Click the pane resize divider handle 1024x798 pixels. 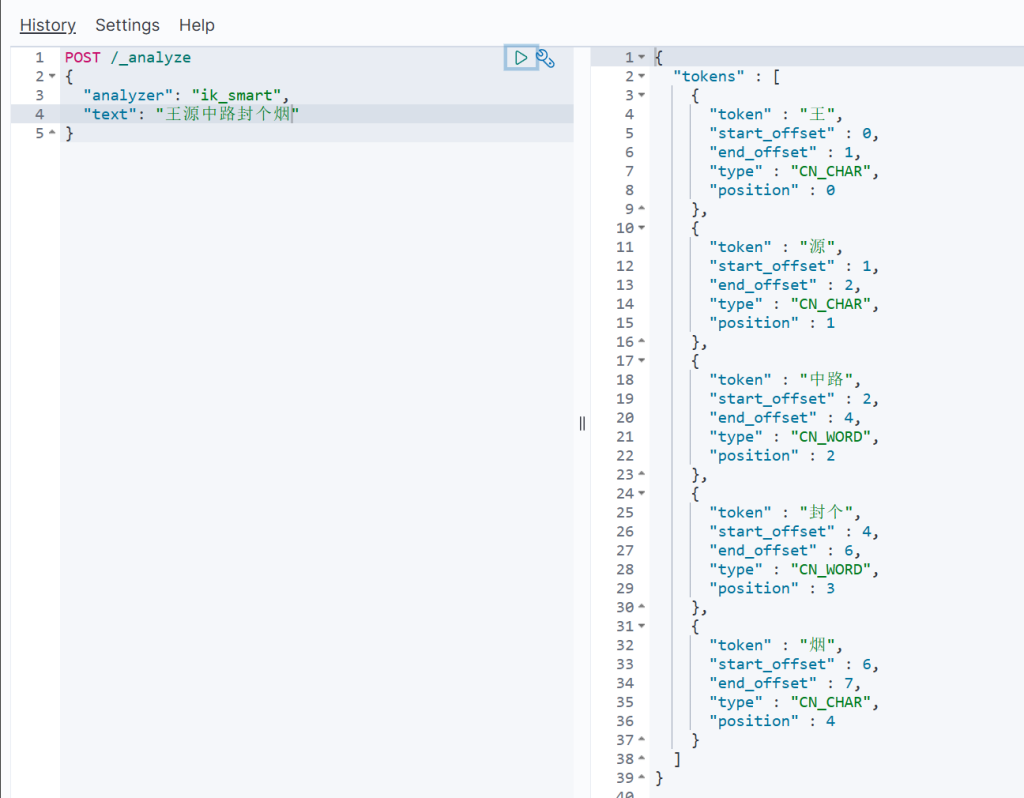pyautogui.click(x=582, y=423)
